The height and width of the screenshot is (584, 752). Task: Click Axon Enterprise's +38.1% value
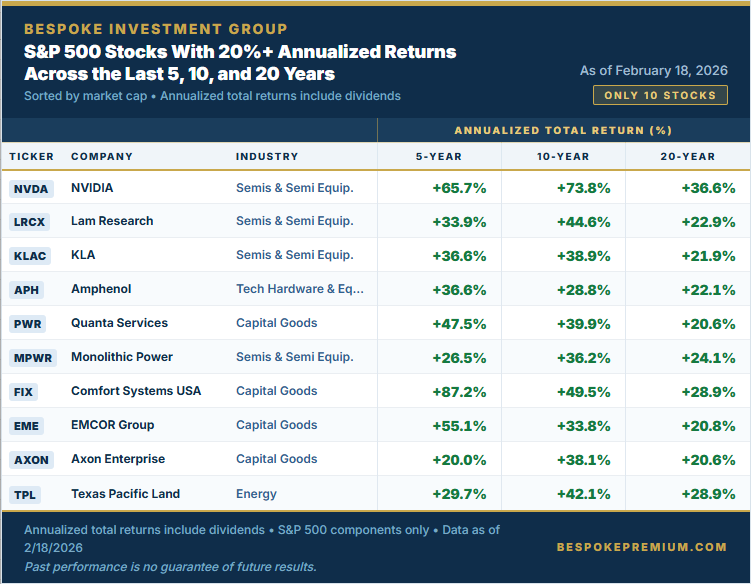[x=584, y=460]
